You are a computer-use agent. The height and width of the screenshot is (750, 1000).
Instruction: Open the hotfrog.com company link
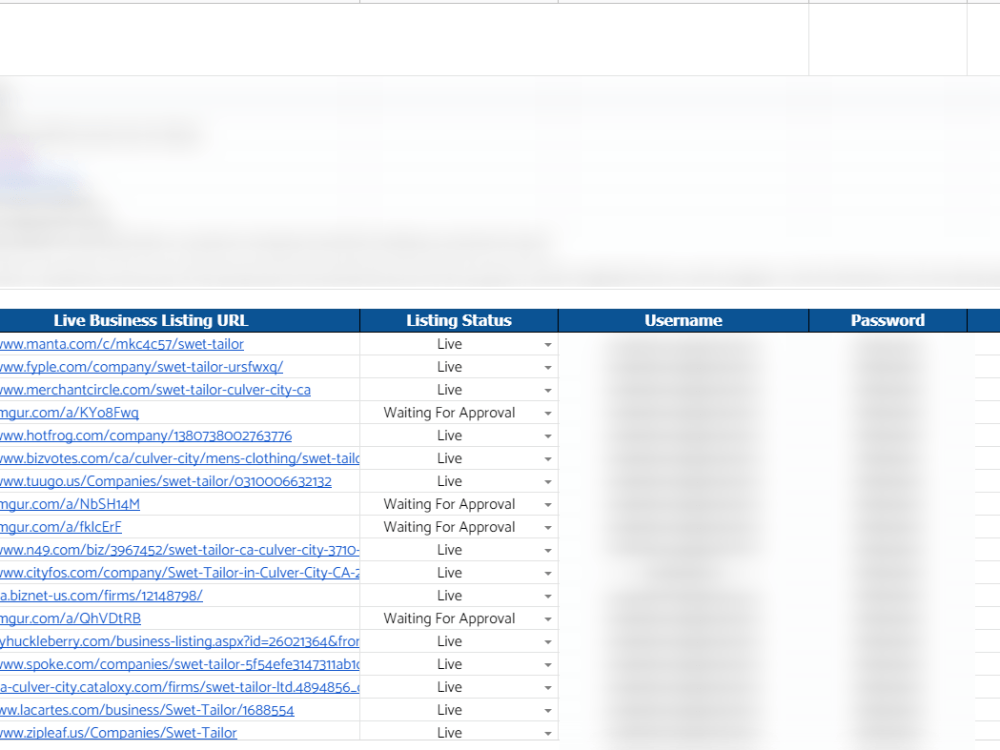(146, 436)
